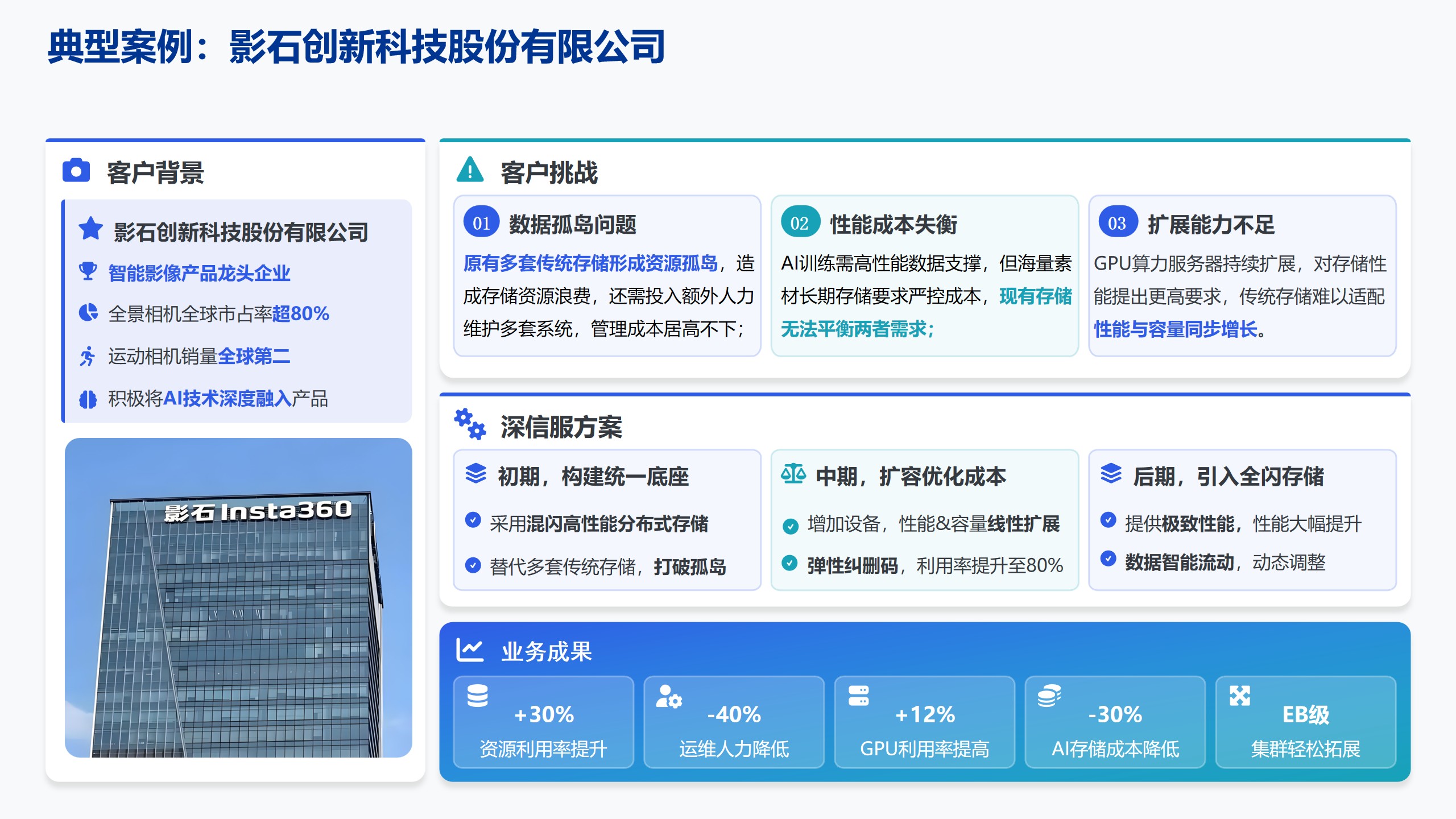The image size is (1456, 819).
Task: Click the server icon in the +12% card
Action: click(x=858, y=695)
